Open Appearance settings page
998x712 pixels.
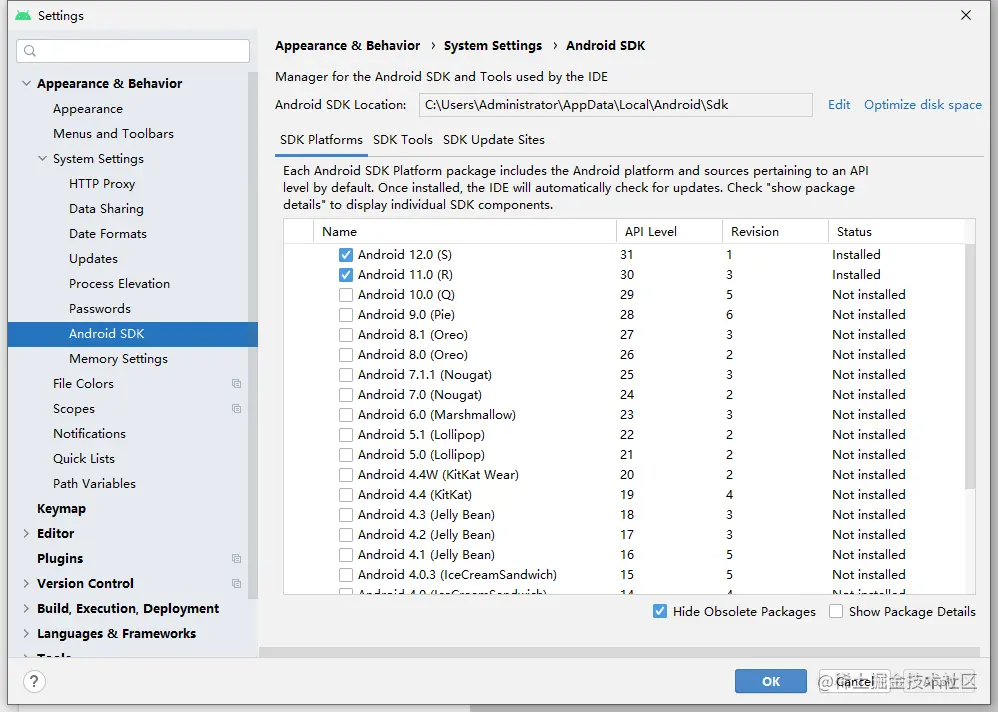coord(88,109)
